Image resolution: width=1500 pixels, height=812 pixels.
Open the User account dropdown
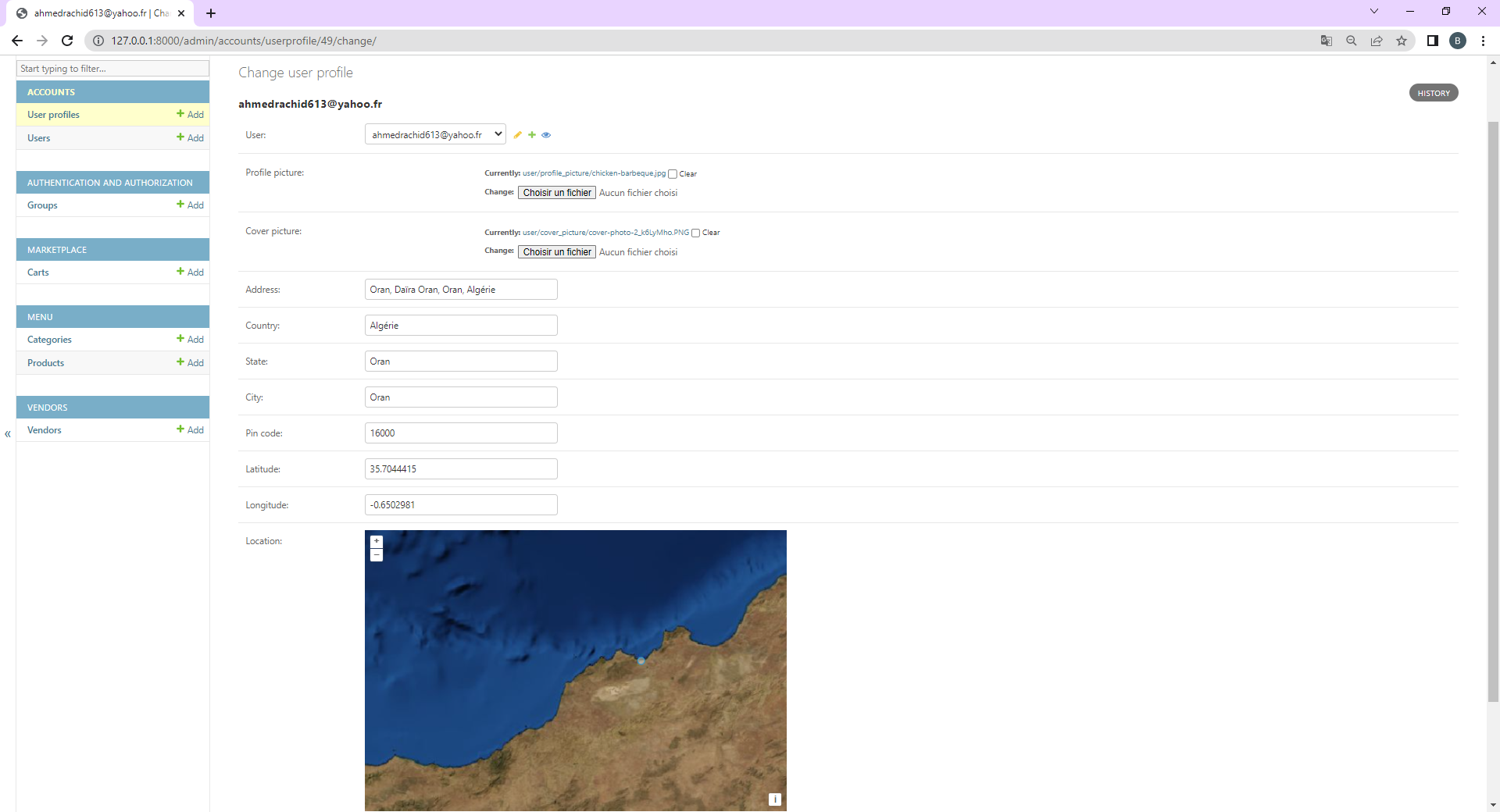pyautogui.click(x=434, y=134)
